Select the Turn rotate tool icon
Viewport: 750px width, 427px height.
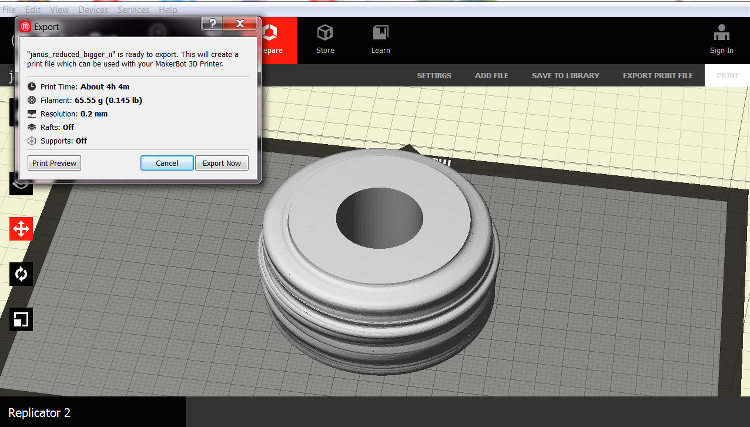[x=21, y=274]
